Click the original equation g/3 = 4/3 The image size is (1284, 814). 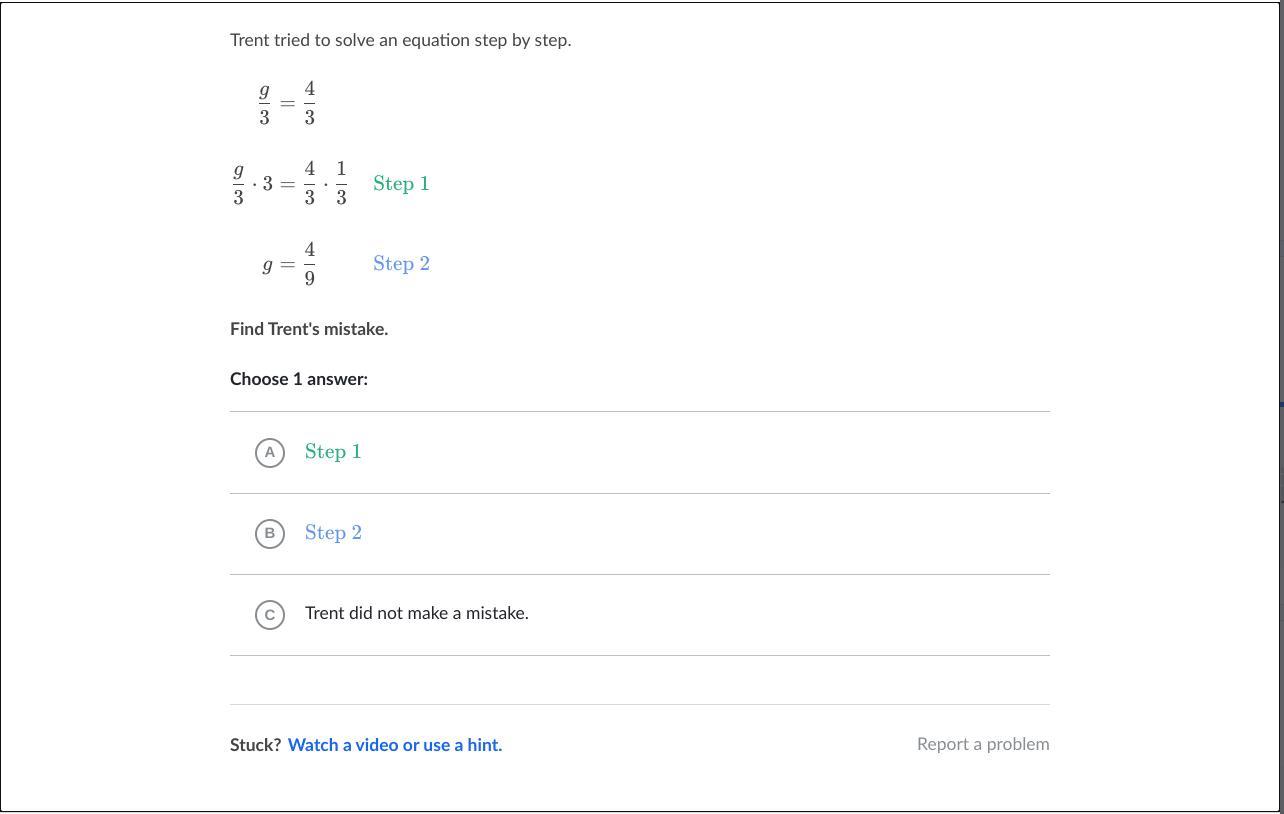tap(287, 103)
